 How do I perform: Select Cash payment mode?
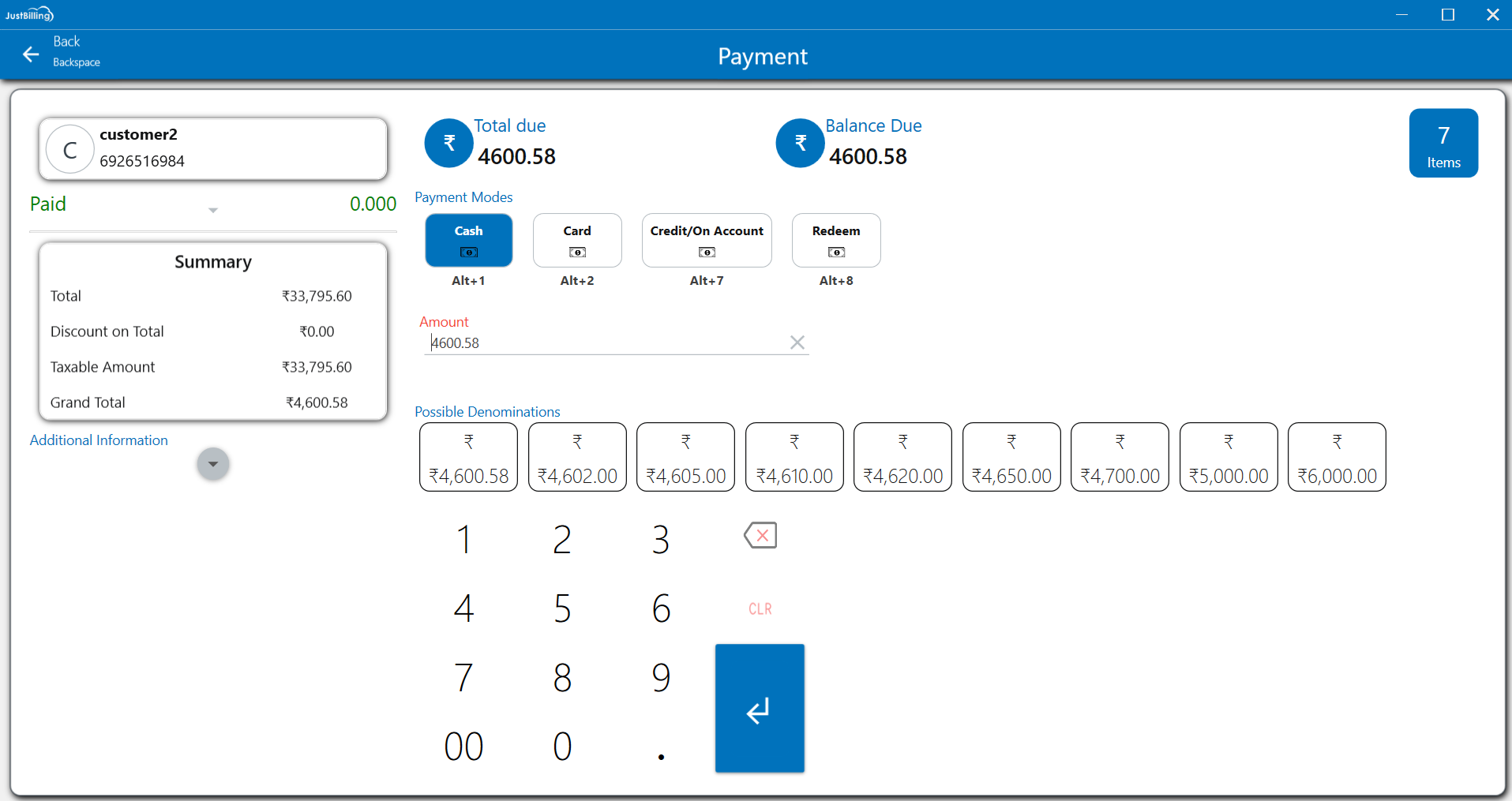click(x=468, y=240)
